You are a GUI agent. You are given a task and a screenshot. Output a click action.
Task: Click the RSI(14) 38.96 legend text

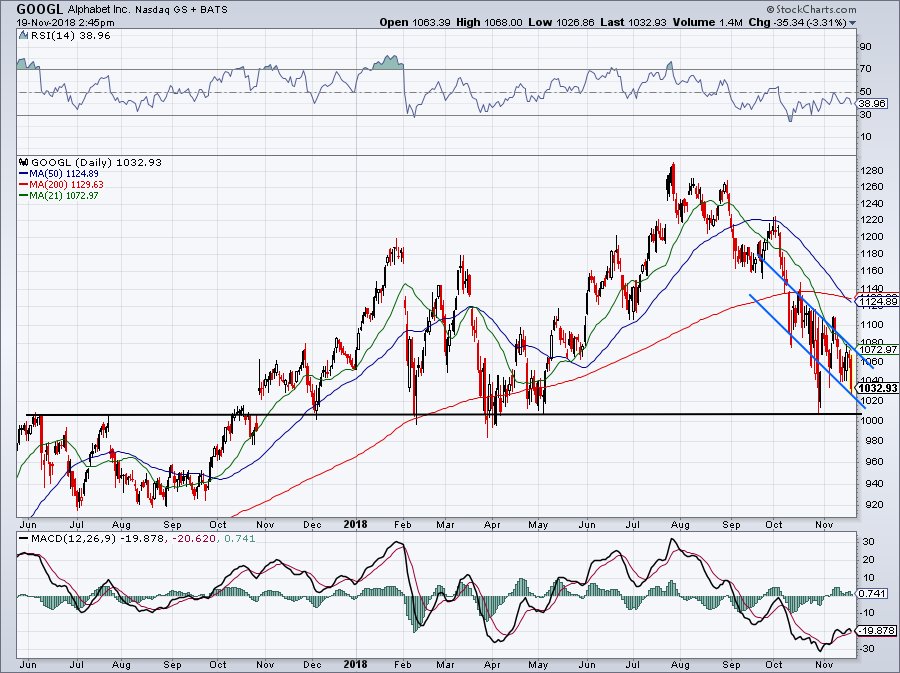coord(70,36)
